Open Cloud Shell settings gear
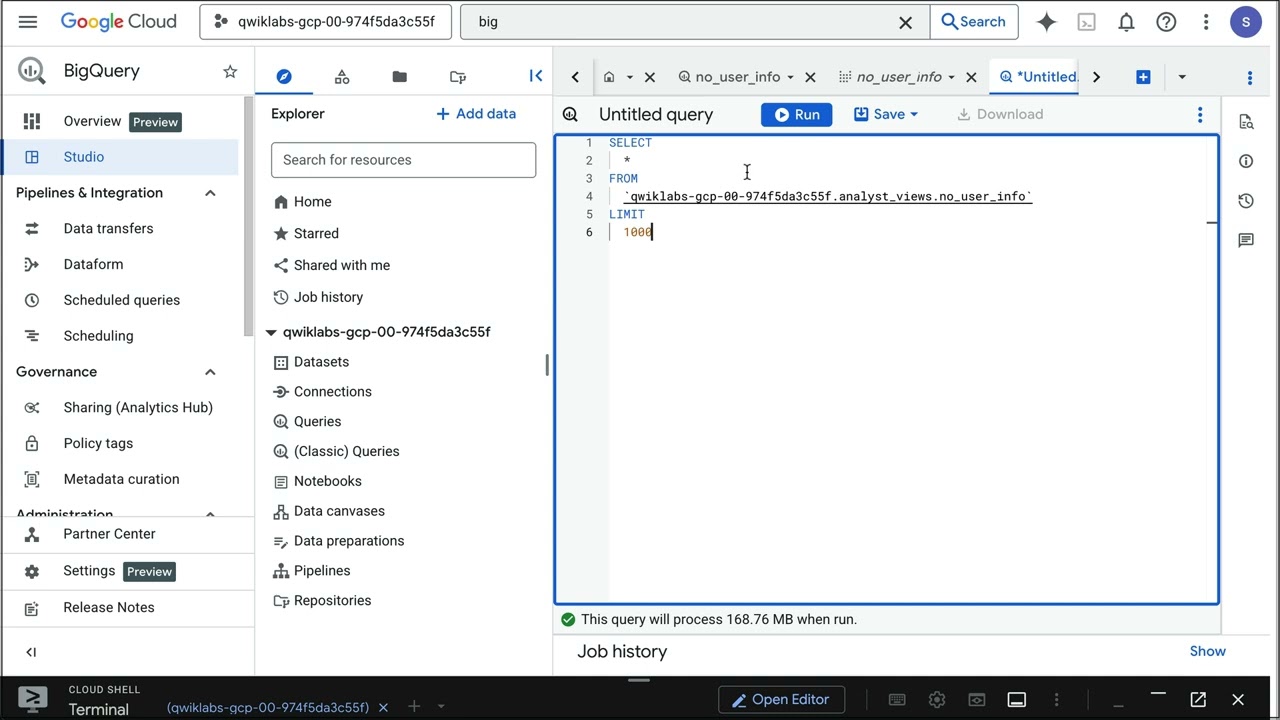 click(x=937, y=700)
